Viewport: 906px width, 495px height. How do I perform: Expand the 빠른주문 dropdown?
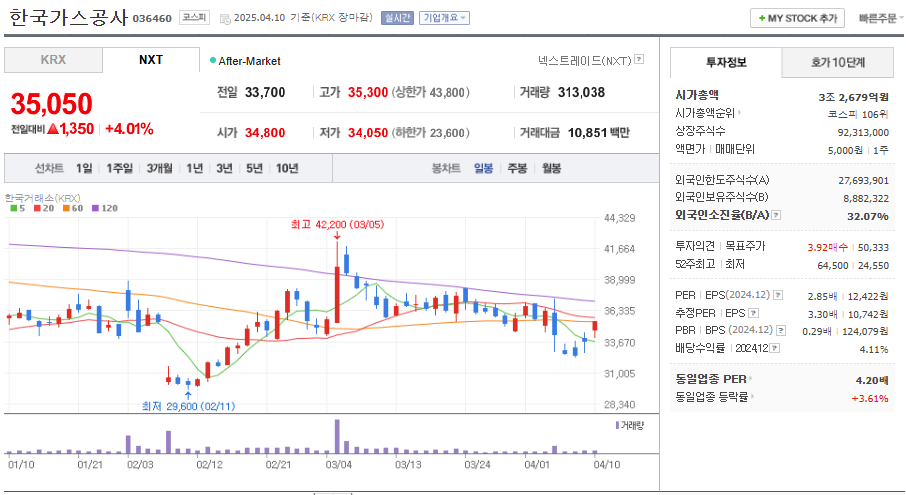pyautogui.click(x=881, y=18)
